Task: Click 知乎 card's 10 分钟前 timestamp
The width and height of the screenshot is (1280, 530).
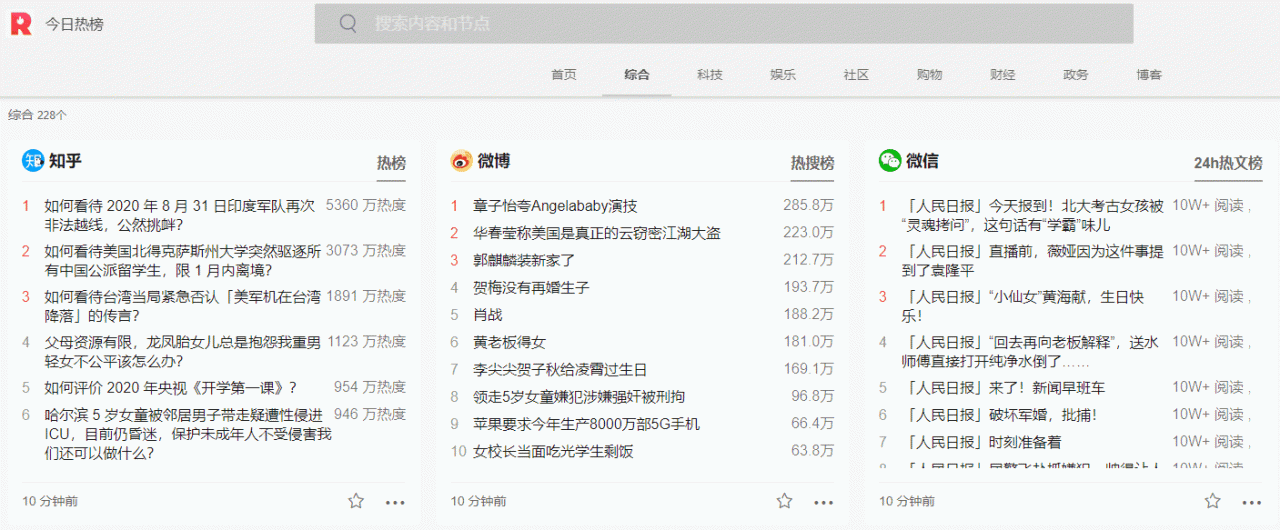Action: click(x=51, y=501)
